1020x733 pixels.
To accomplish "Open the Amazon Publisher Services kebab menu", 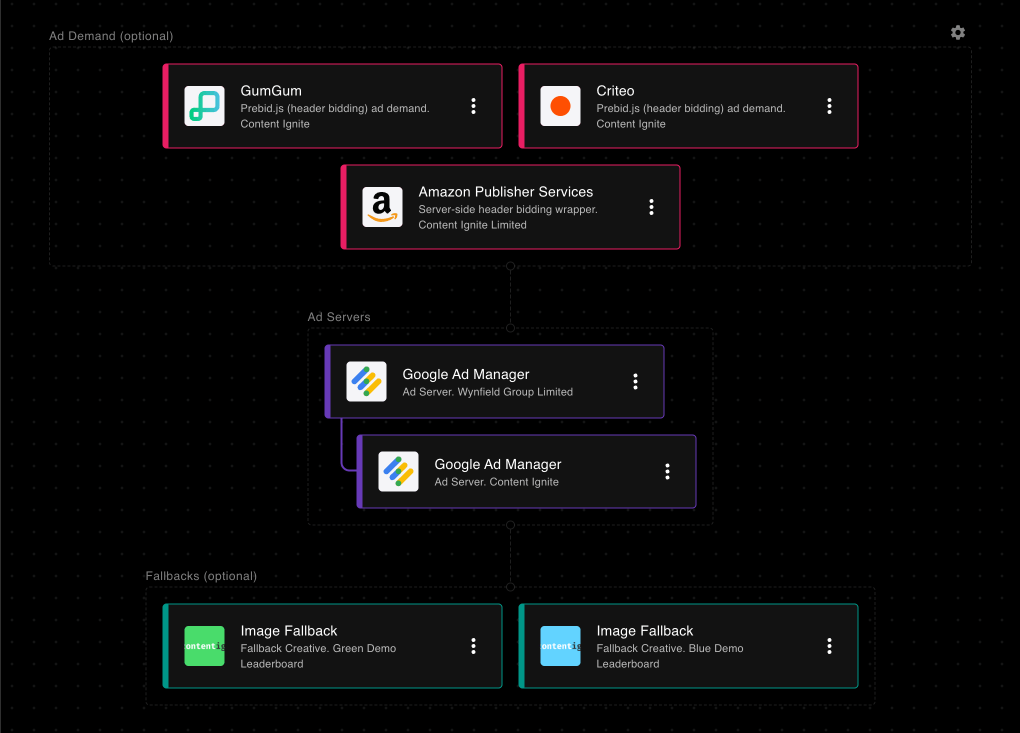I will [651, 207].
